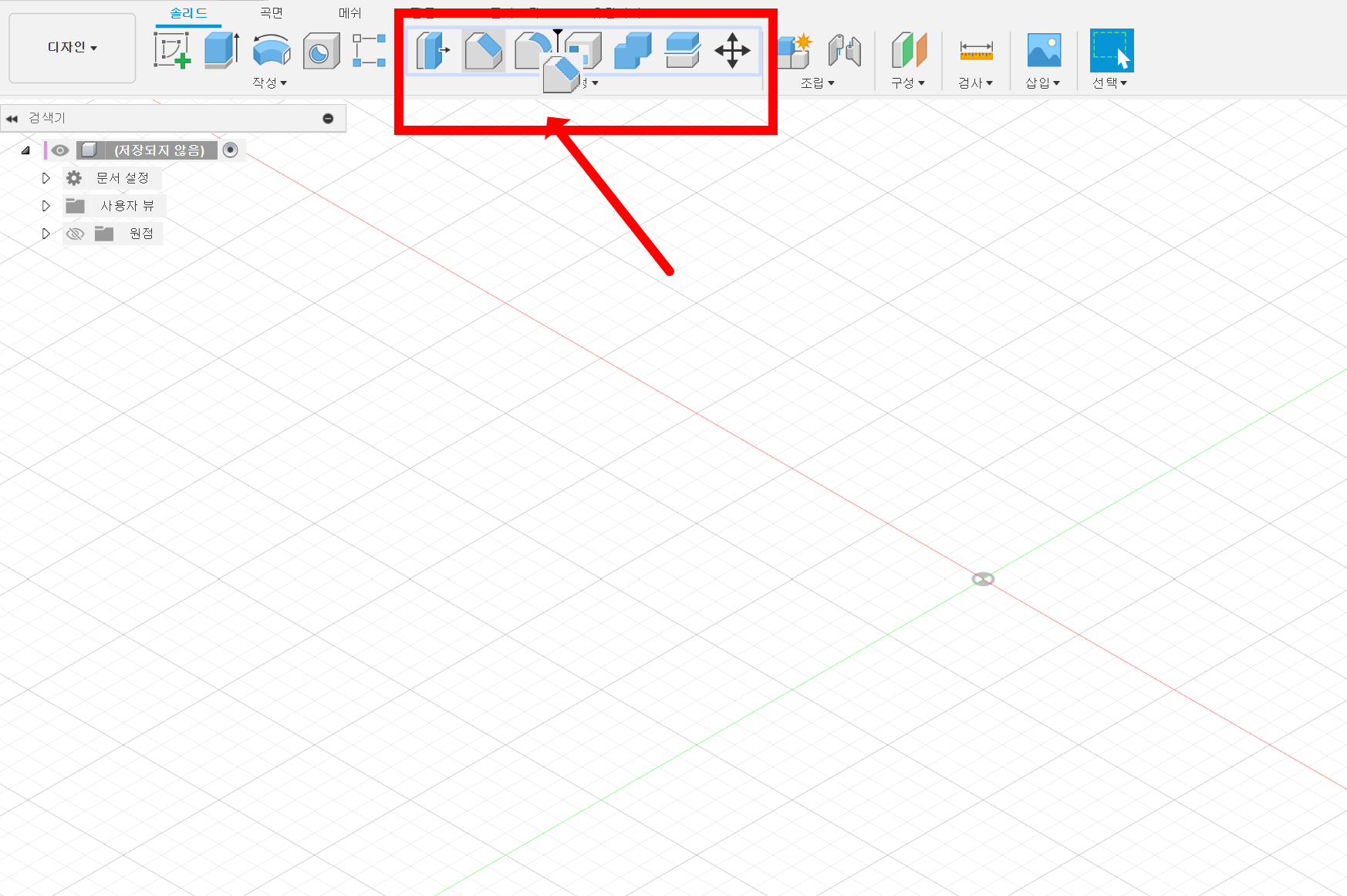The height and width of the screenshot is (896, 1347).
Task: Select the highlighted Chamfer tool in the toolbar
Action: (x=484, y=51)
